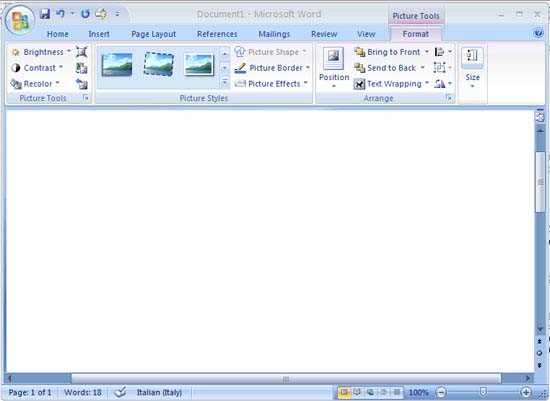Image resolution: width=550 pixels, height=401 pixels.
Task: Switch to Web Layout view
Action: 370,392
